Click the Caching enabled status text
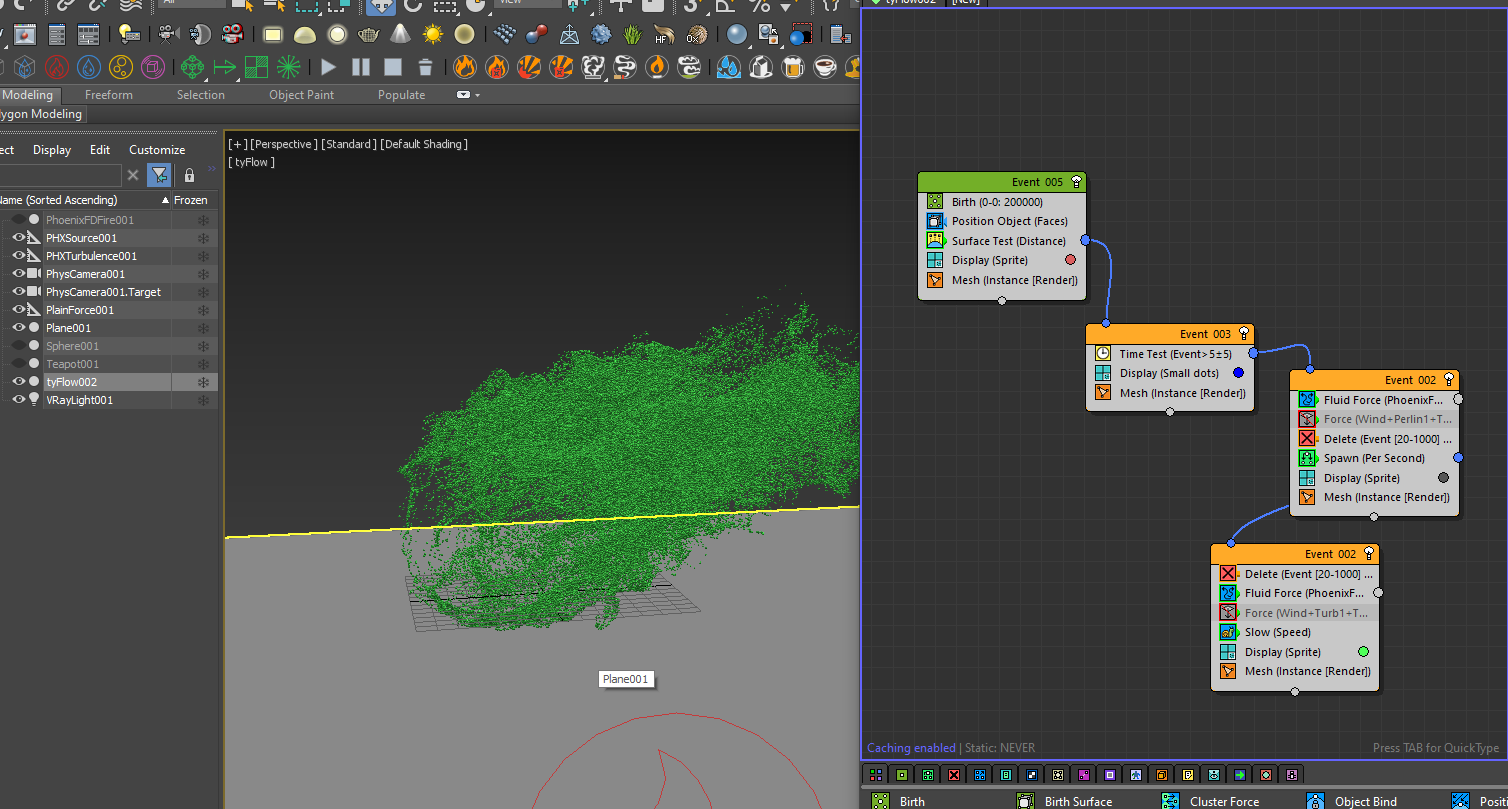1508x809 pixels. pyautogui.click(x=911, y=748)
